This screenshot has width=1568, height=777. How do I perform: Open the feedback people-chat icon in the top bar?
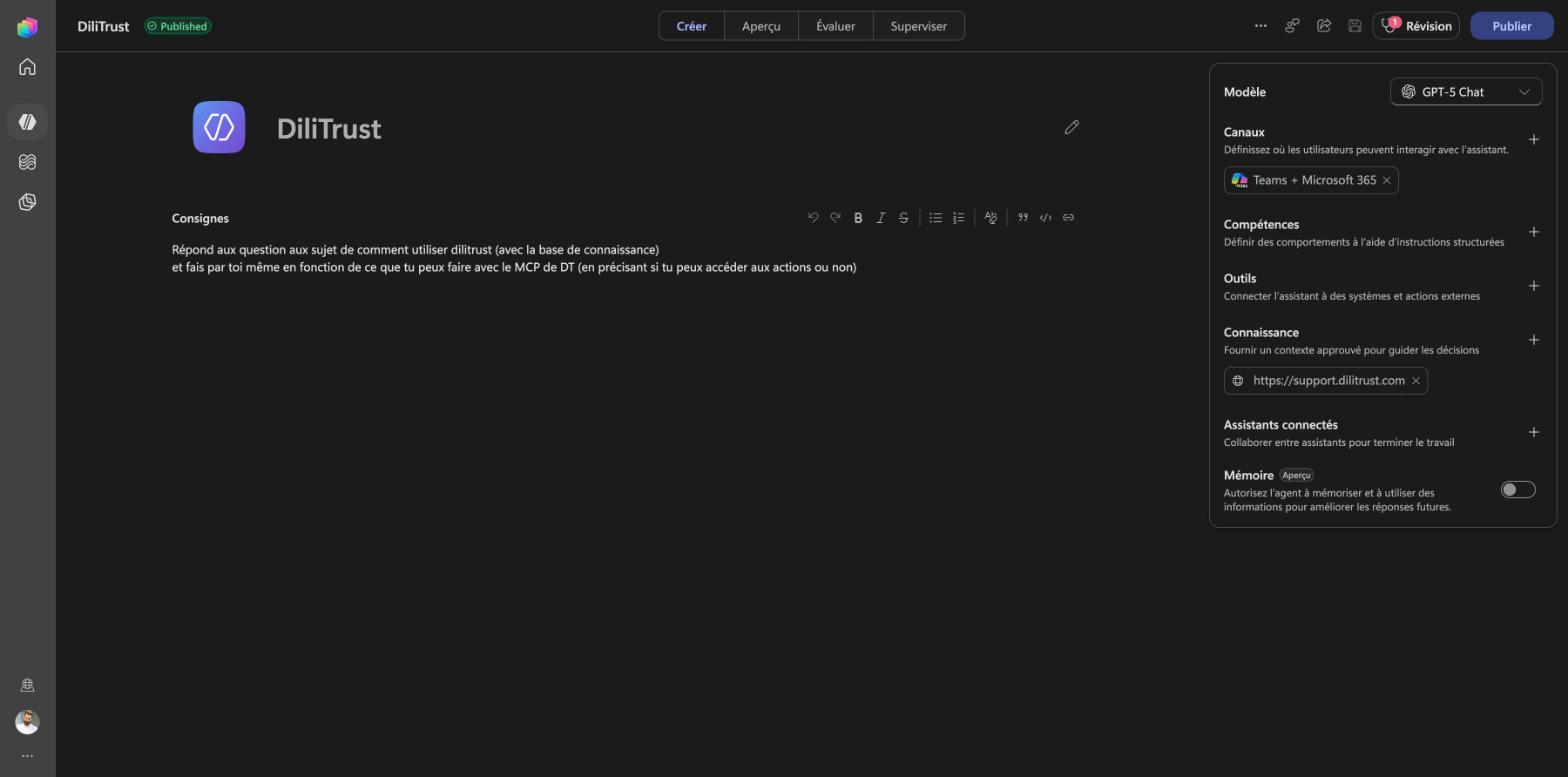pyautogui.click(x=1292, y=26)
